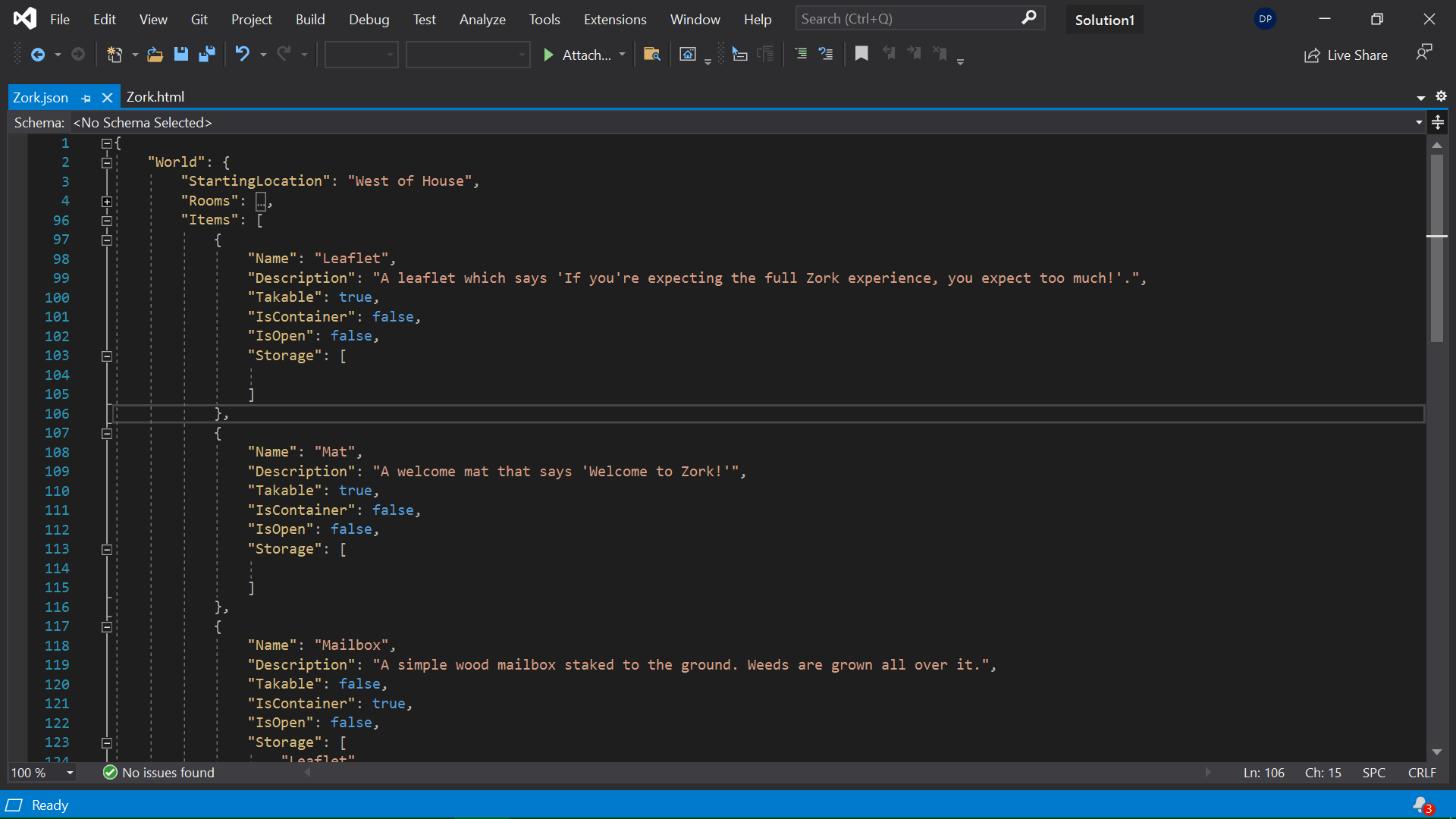
Task: Collapse the "Storage" array on line 103
Action: [107, 356]
